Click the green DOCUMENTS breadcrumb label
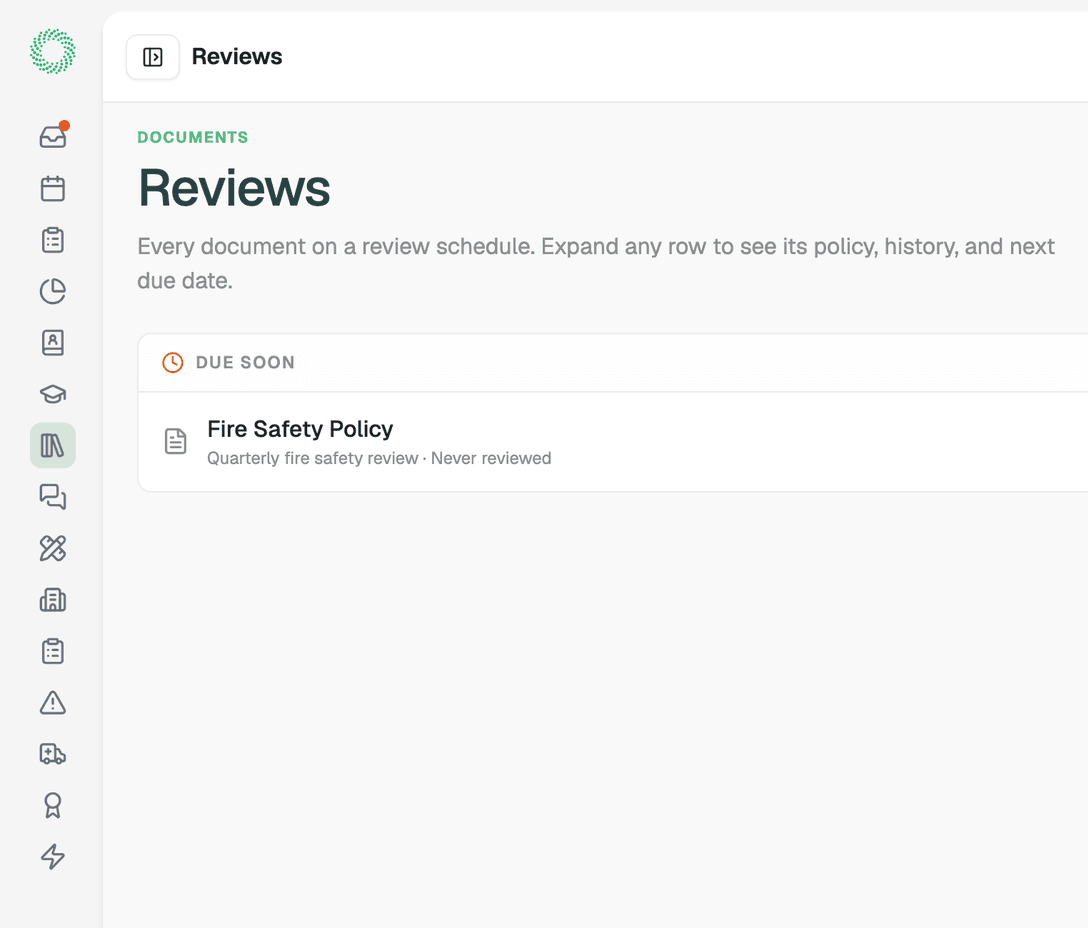The image size is (1088, 928). pyautogui.click(x=192, y=137)
